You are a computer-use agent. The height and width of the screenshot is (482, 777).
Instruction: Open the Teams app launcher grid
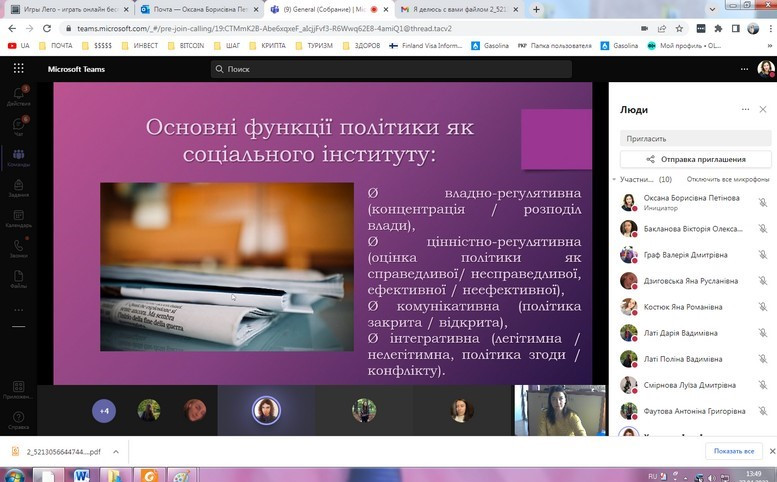click(x=18, y=68)
